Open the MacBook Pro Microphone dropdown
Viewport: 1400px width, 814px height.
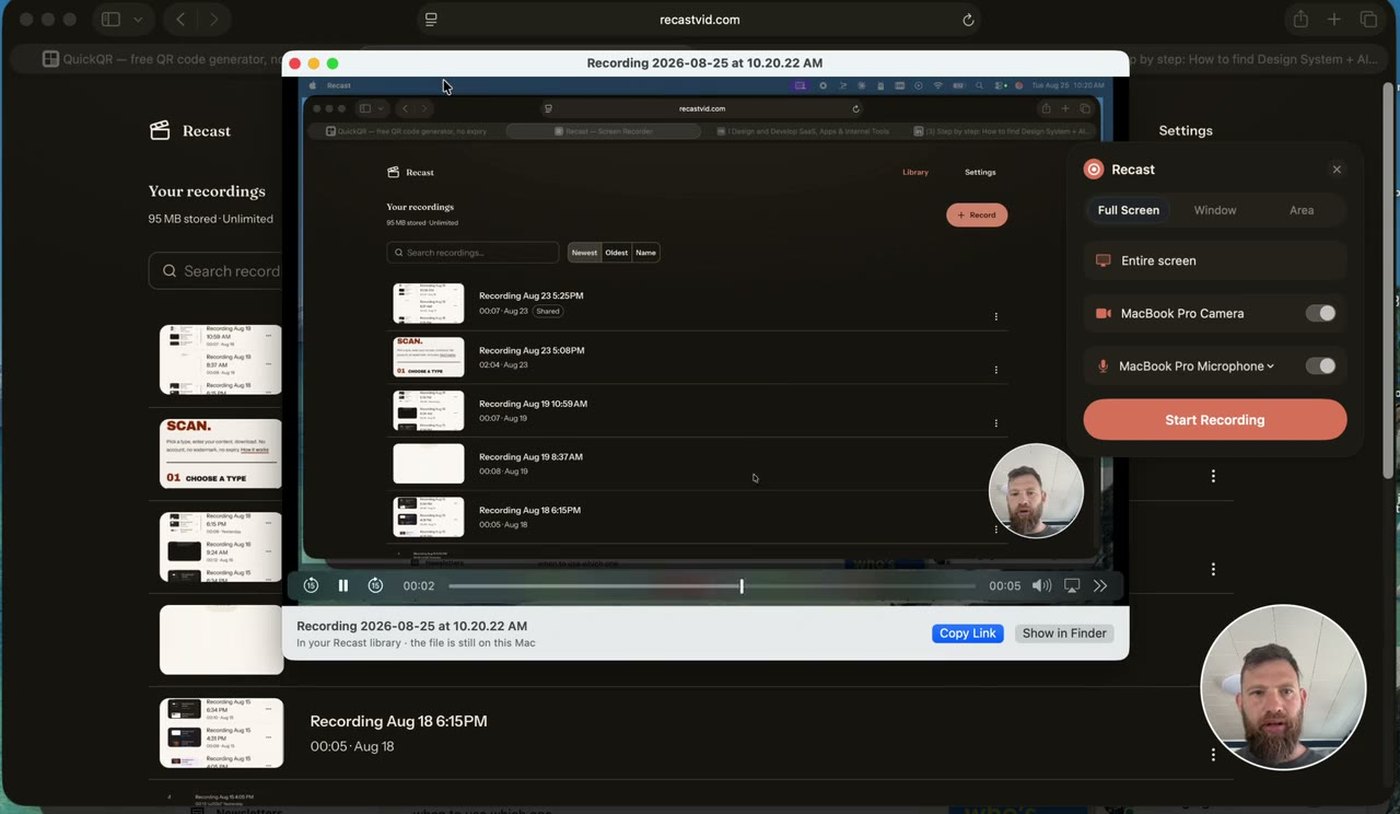pos(1196,366)
